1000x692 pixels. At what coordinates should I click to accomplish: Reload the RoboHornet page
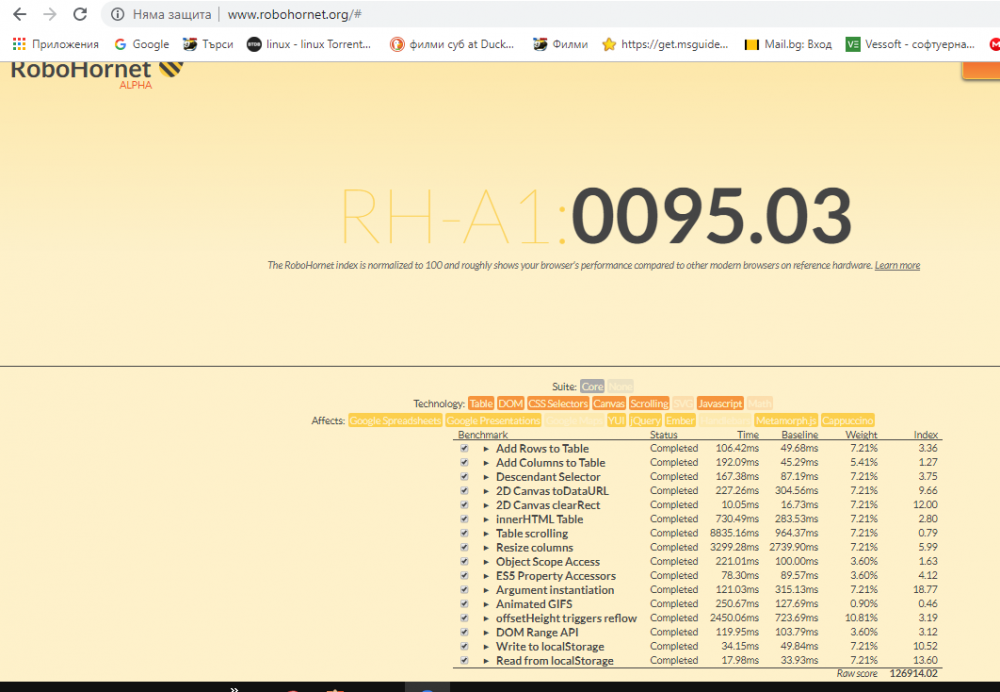80,14
